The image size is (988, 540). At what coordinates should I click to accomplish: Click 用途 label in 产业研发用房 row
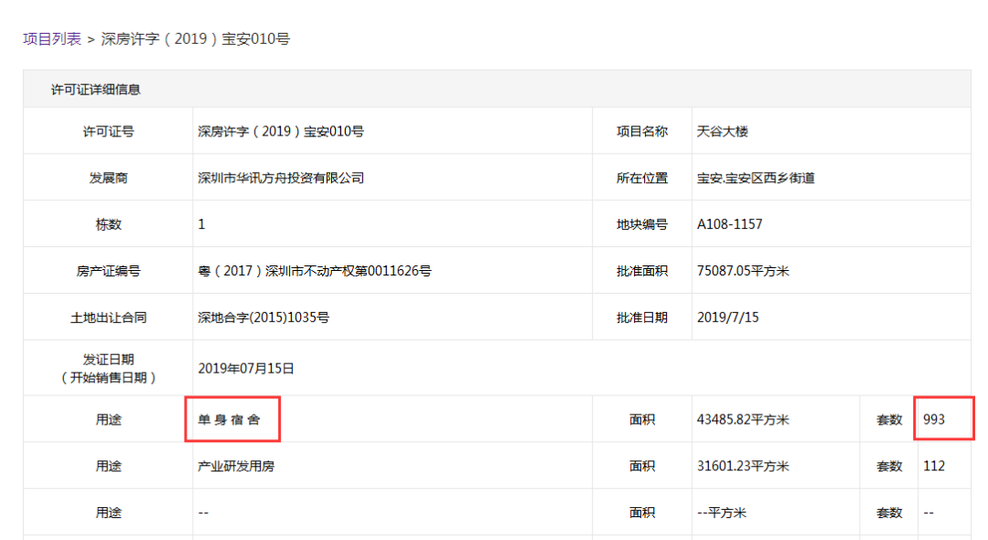(x=108, y=466)
